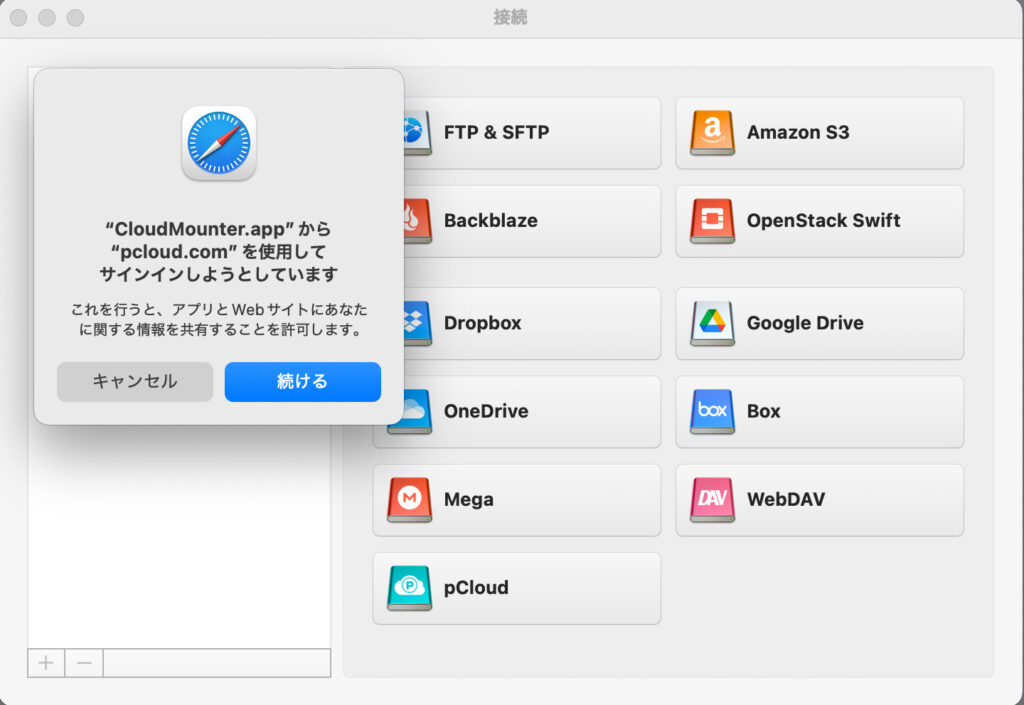Choose the Mega label
The image size is (1024, 705).
(469, 499)
